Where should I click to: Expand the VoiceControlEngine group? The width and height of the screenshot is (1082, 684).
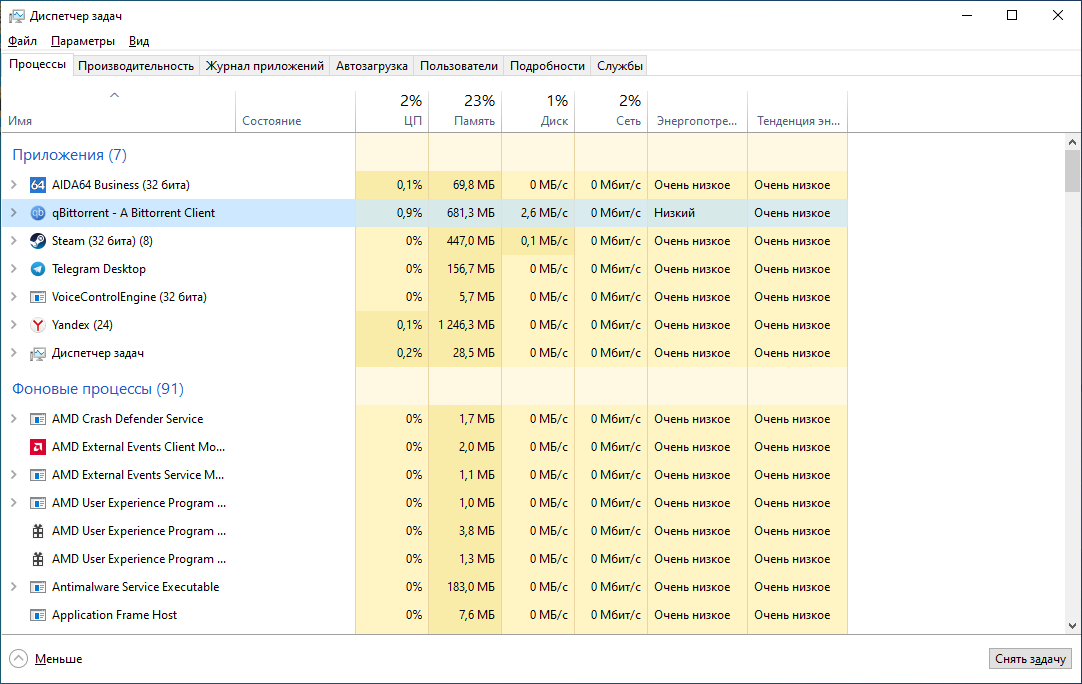click(14, 297)
